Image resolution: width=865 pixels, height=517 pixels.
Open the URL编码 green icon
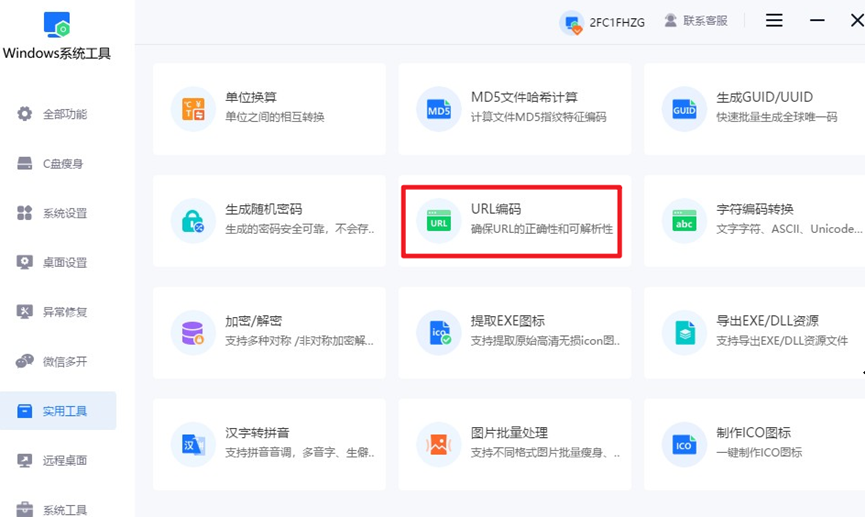tap(439, 221)
